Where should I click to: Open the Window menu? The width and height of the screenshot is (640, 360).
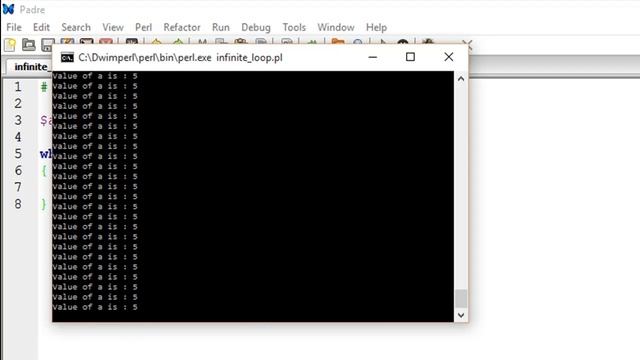point(336,27)
